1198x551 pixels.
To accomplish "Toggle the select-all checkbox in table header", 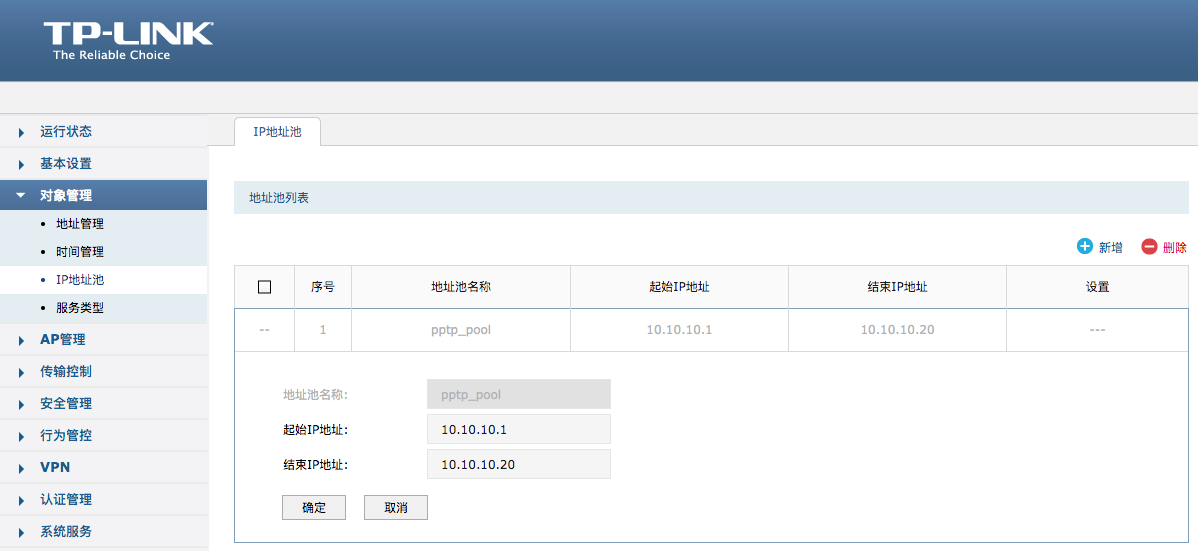I will coord(264,287).
